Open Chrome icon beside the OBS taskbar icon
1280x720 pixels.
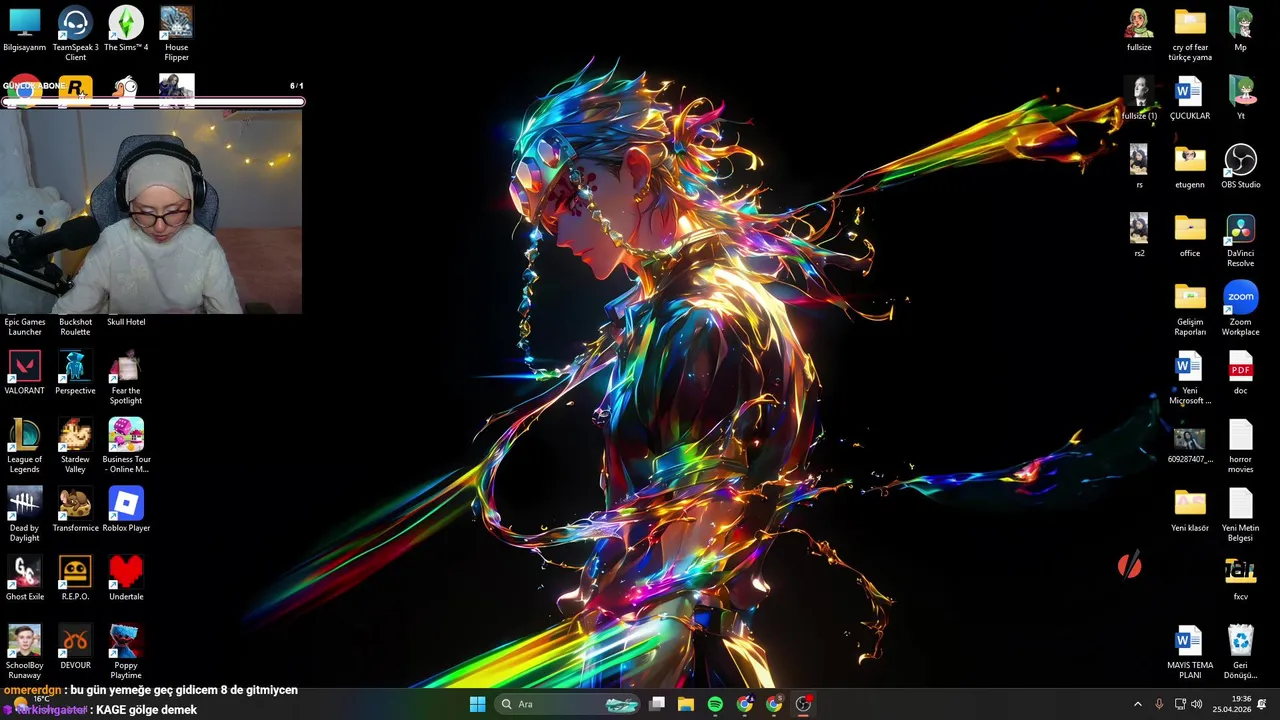pos(774,704)
